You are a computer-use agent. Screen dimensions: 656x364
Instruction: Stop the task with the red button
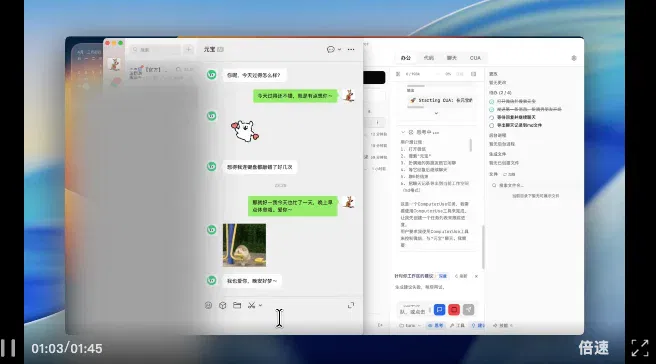click(x=454, y=310)
